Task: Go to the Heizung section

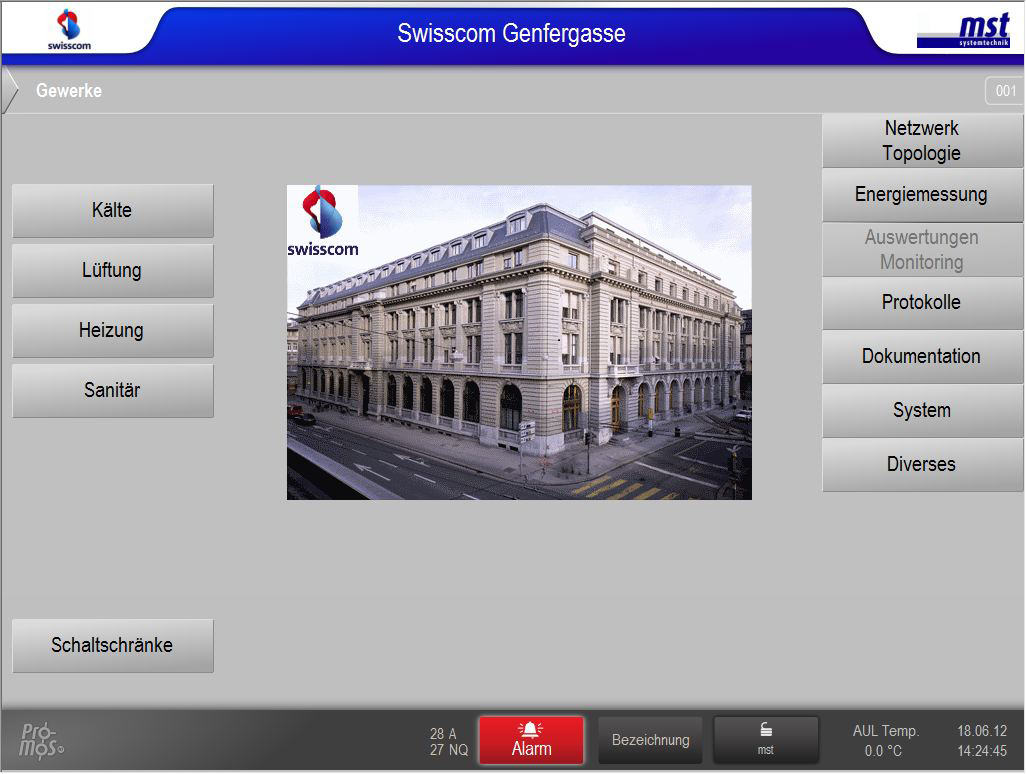Action: click(x=113, y=330)
